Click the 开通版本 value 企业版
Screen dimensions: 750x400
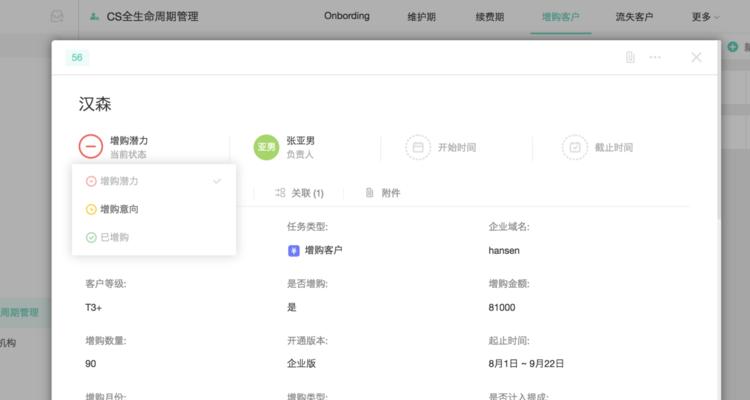pyautogui.click(x=301, y=364)
